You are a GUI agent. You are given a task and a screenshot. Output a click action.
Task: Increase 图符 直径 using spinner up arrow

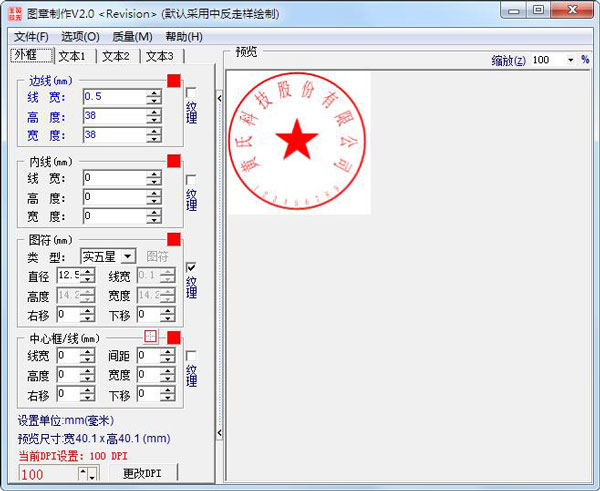pos(88,271)
